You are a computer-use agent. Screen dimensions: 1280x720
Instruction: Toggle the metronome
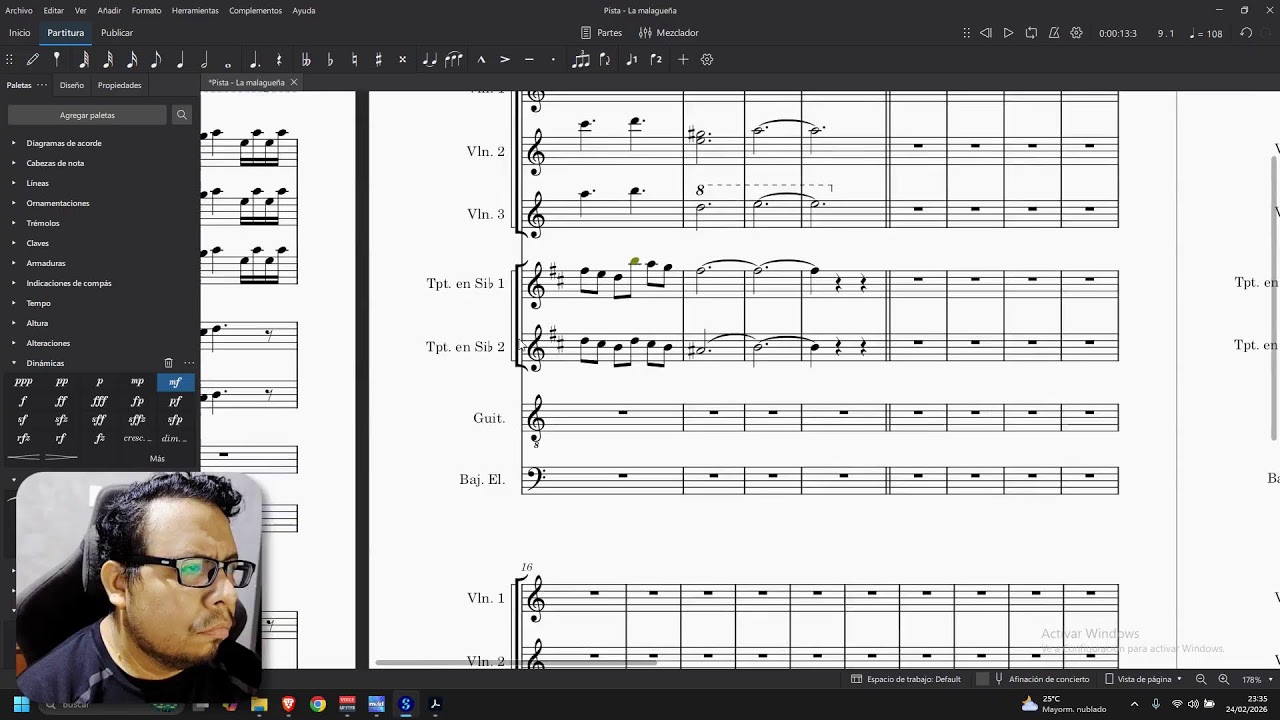[1054, 33]
